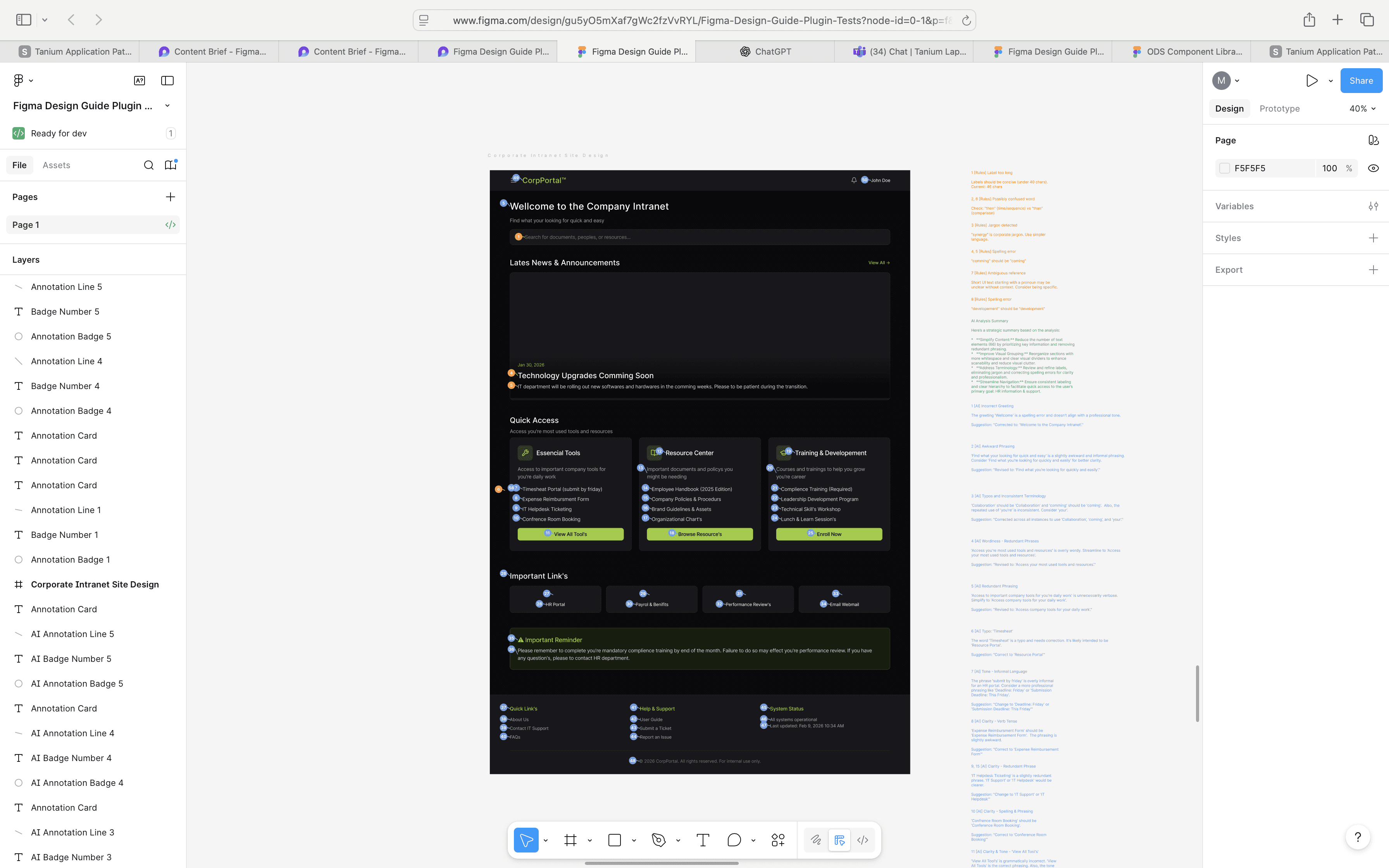The width and height of the screenshot is (1389, 868).
Task: Toggle the left sidebar panel collapse icon
Action: pyautogui.click(x=167, y=80)
